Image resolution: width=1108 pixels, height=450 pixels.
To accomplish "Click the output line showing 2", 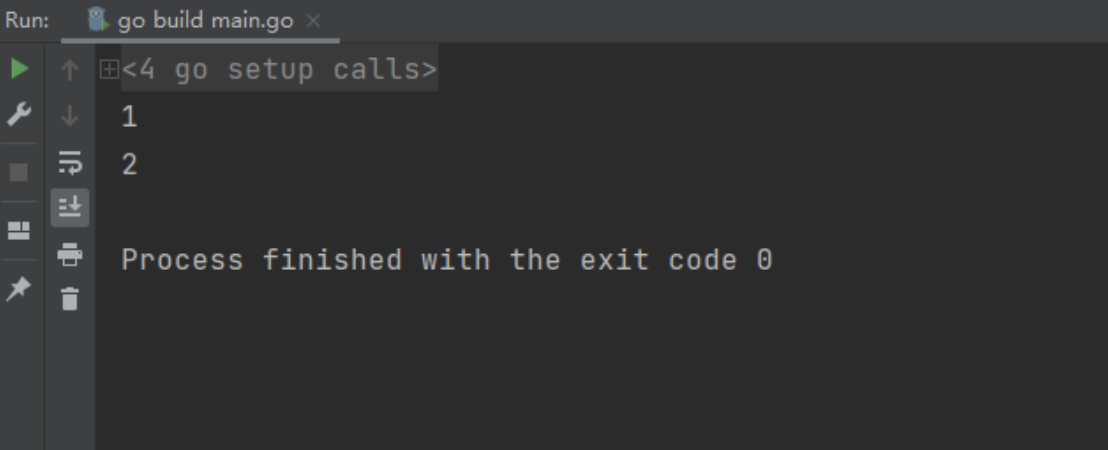I will (x=129, y=165).
